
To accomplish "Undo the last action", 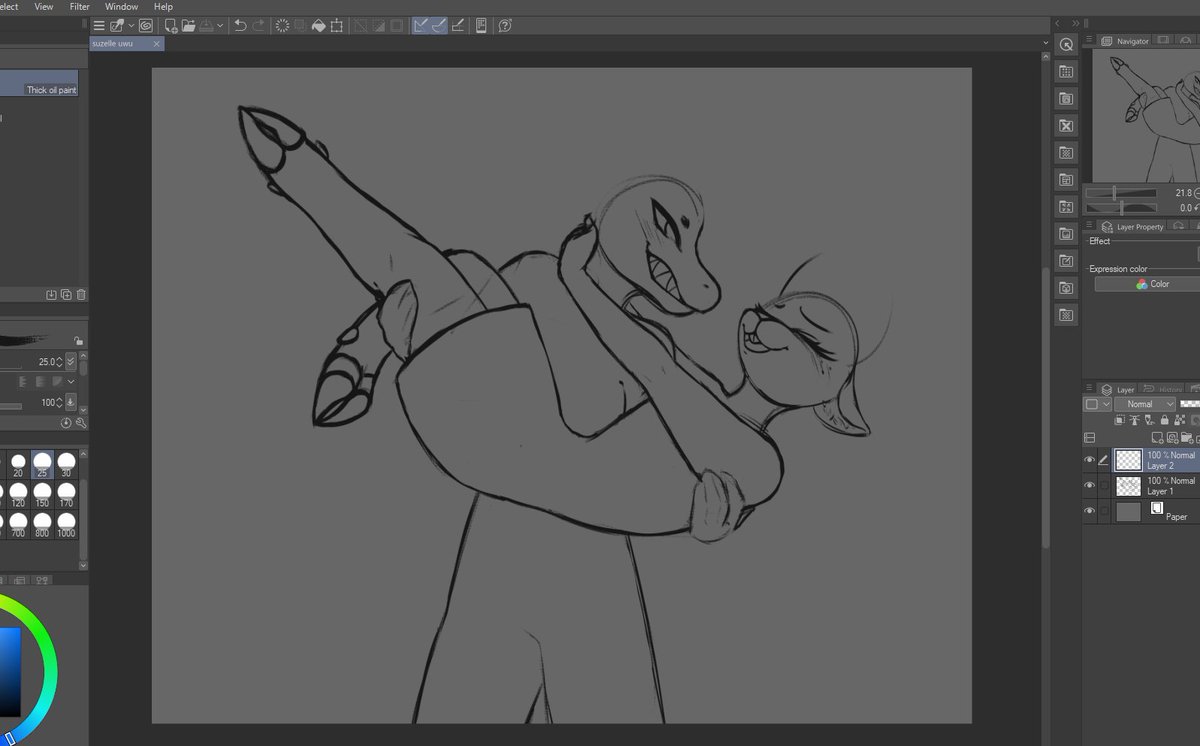I will click(241, 25).
